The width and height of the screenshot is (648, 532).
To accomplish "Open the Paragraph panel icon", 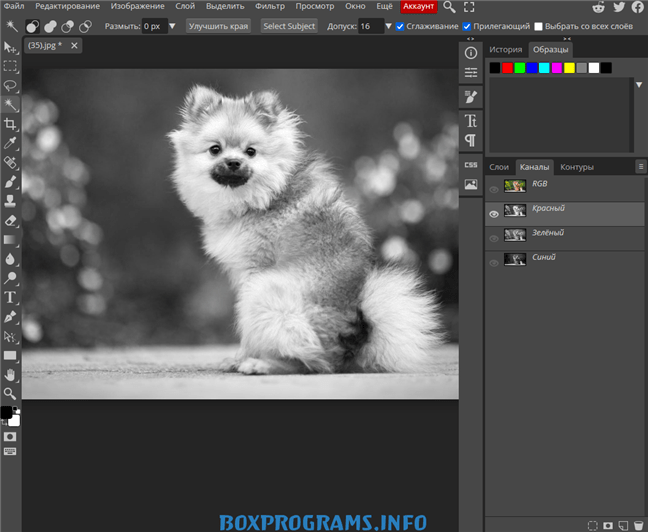I will pos(471,141).
